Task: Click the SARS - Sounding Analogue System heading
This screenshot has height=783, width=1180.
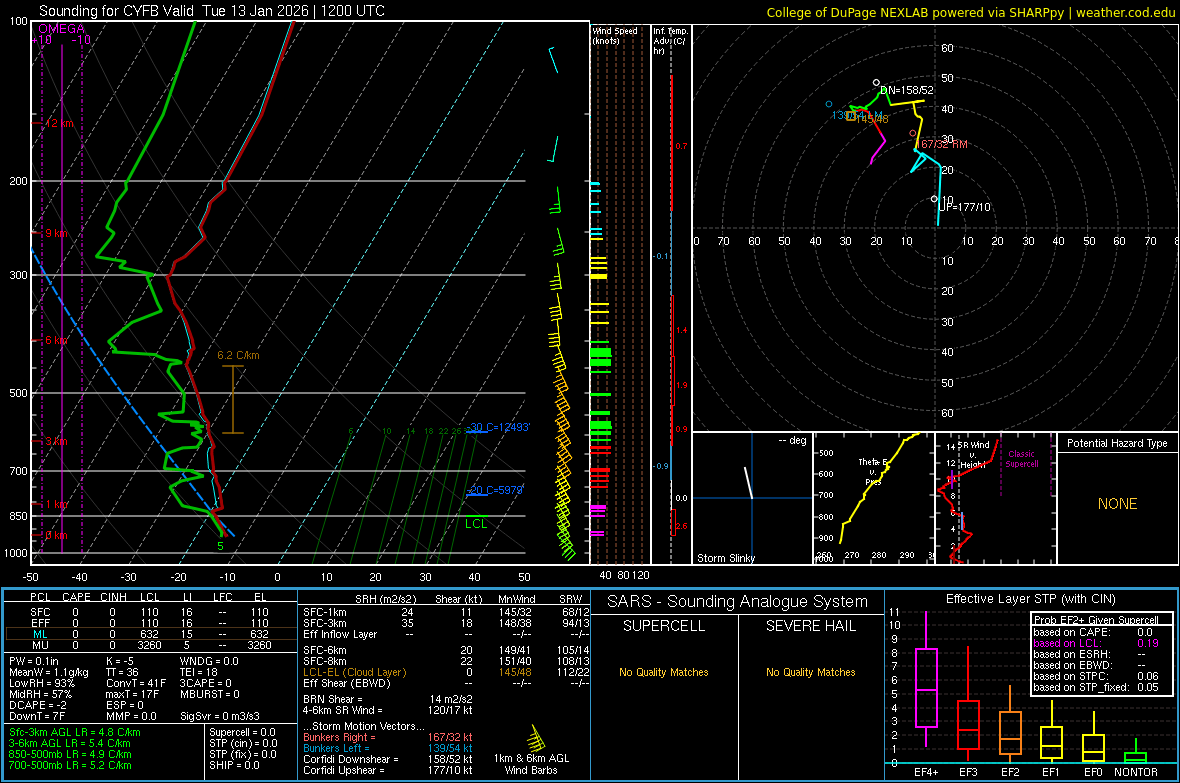Action: tap(737, 602)
